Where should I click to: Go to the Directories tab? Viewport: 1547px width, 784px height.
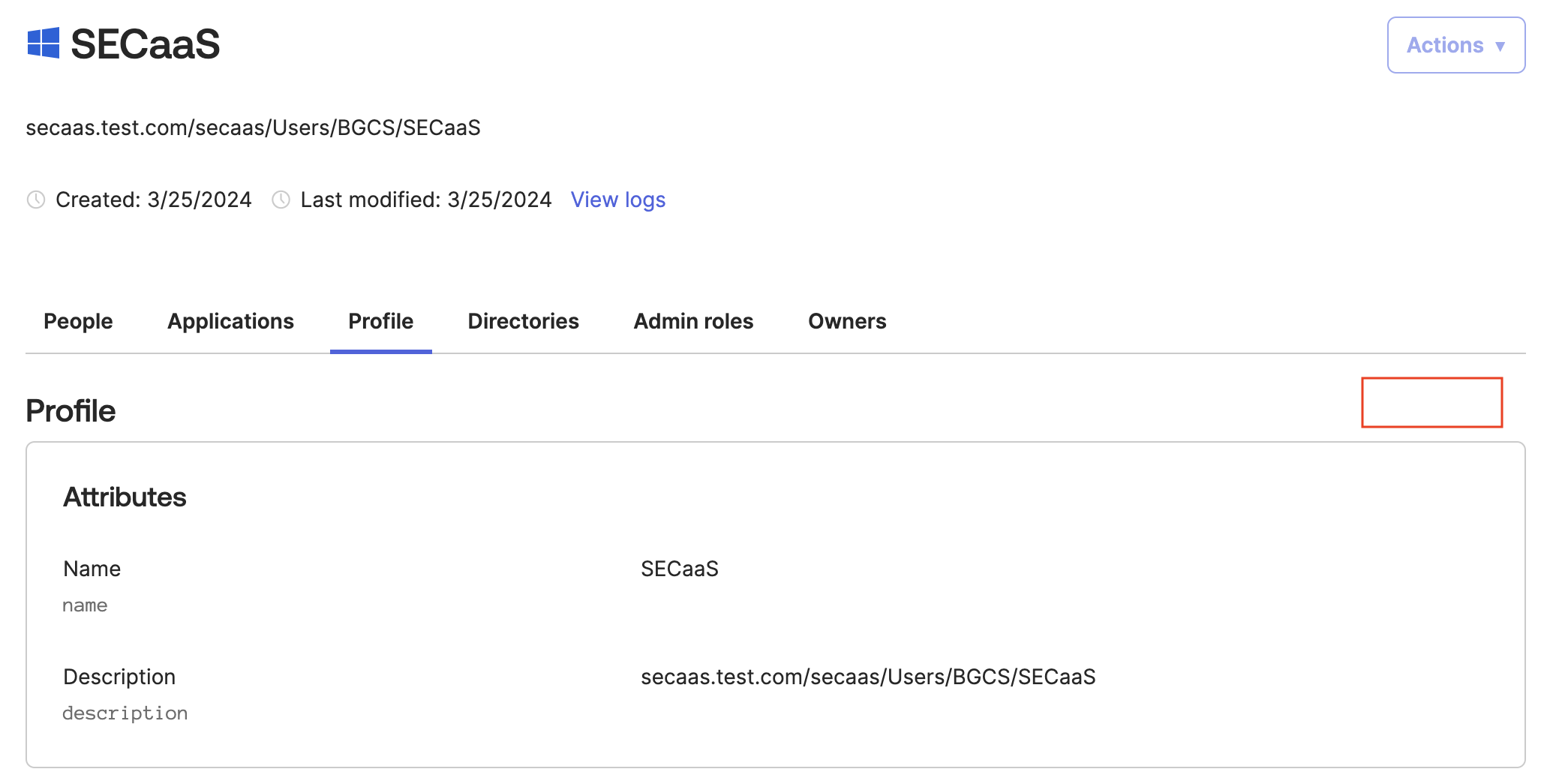coord(523,321)
